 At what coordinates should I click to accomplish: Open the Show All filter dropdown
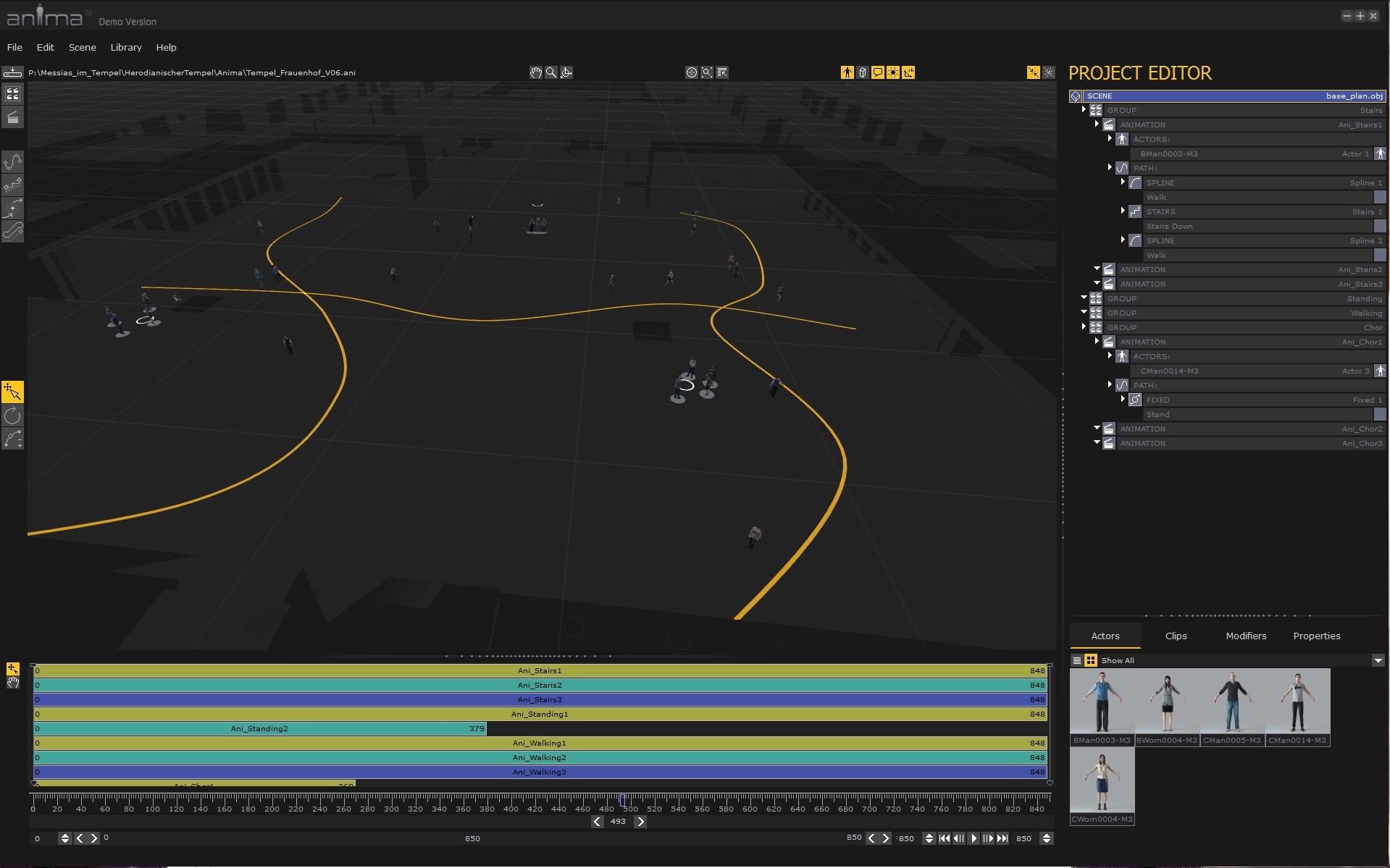point(1378,660)
